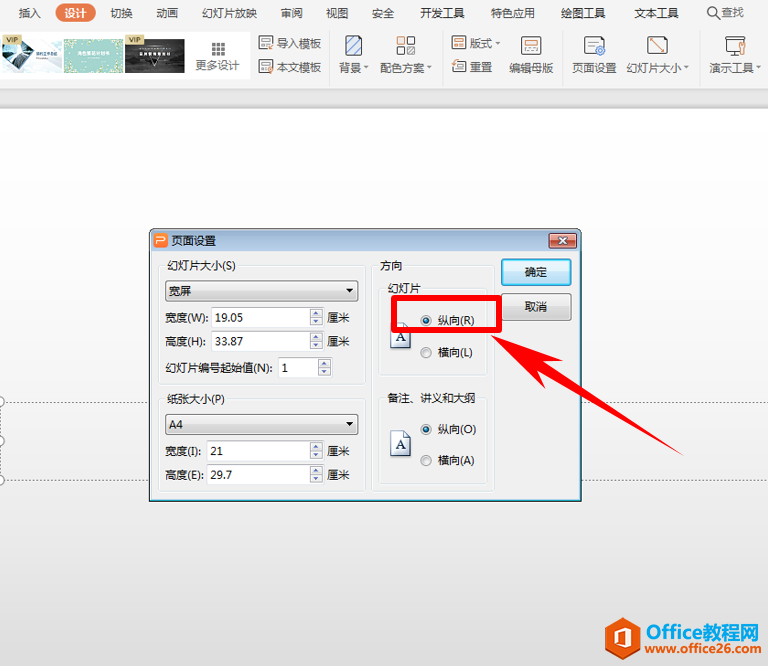Image resolution: width=768 pixels, height=666 pixels.
Task: Click the 导入模板 import template icon
Action: tap(266, 43)
